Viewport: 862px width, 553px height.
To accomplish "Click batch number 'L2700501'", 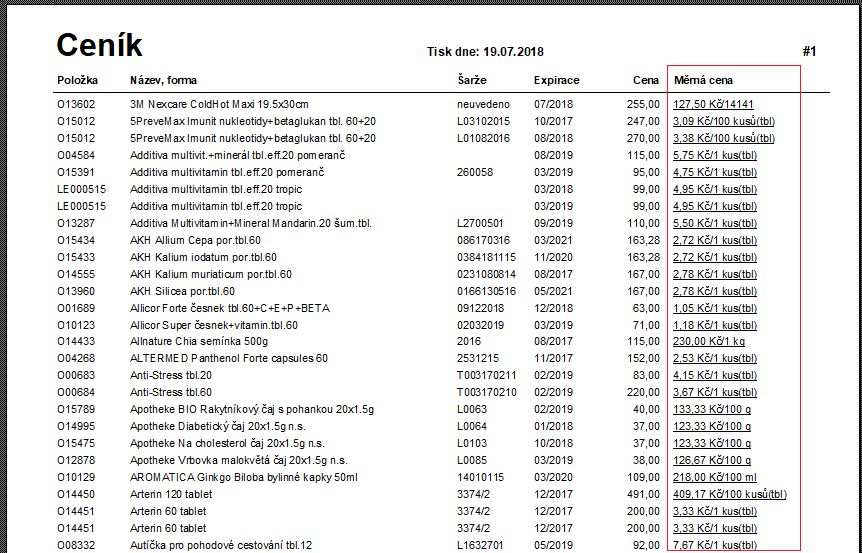I will (x=480, y=224).
